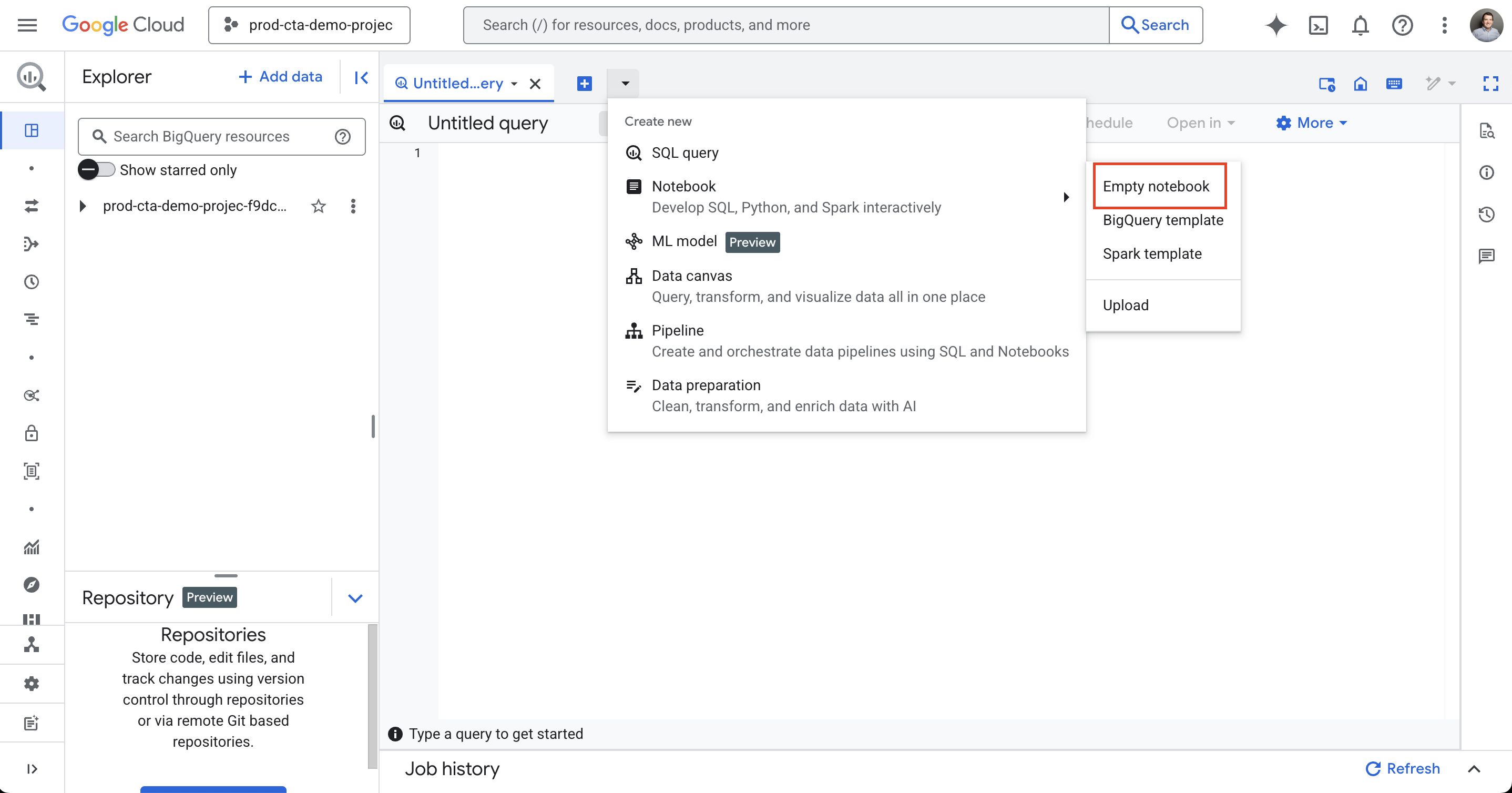Click Add data button
This screenshot has height=793, width=1512.
(x=280, y=77)
